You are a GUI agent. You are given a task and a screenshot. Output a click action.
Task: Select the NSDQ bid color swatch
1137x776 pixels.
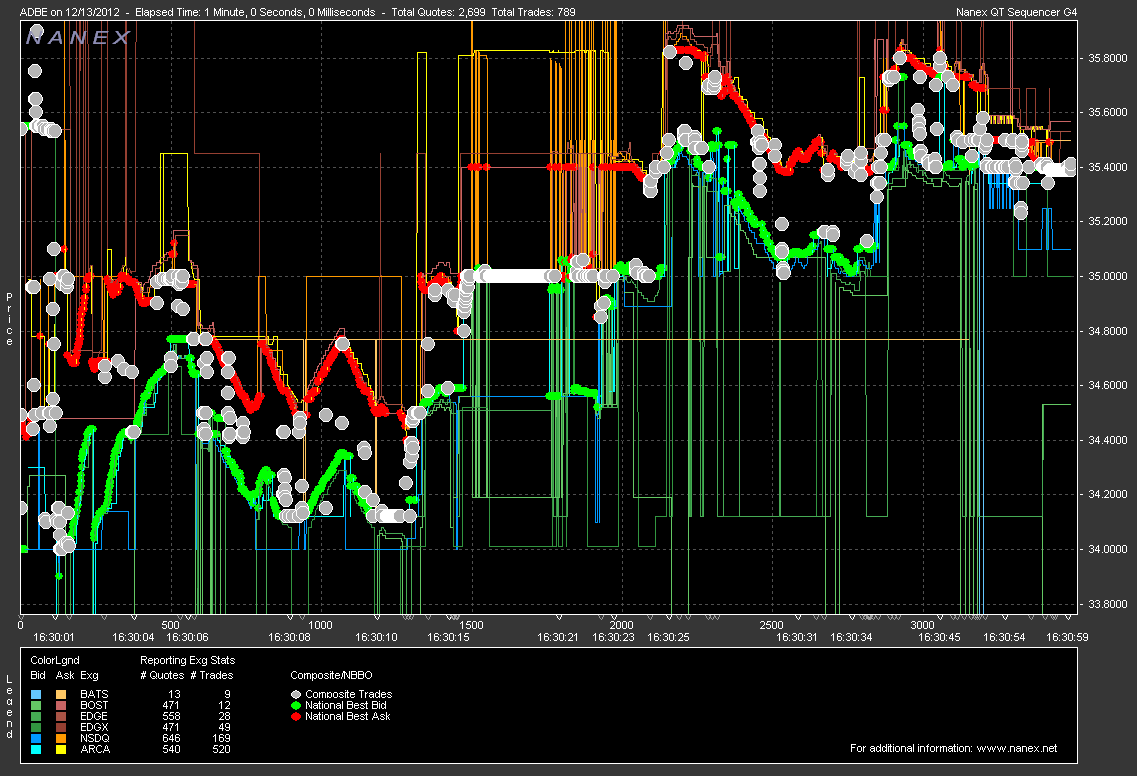coord(36,738)
